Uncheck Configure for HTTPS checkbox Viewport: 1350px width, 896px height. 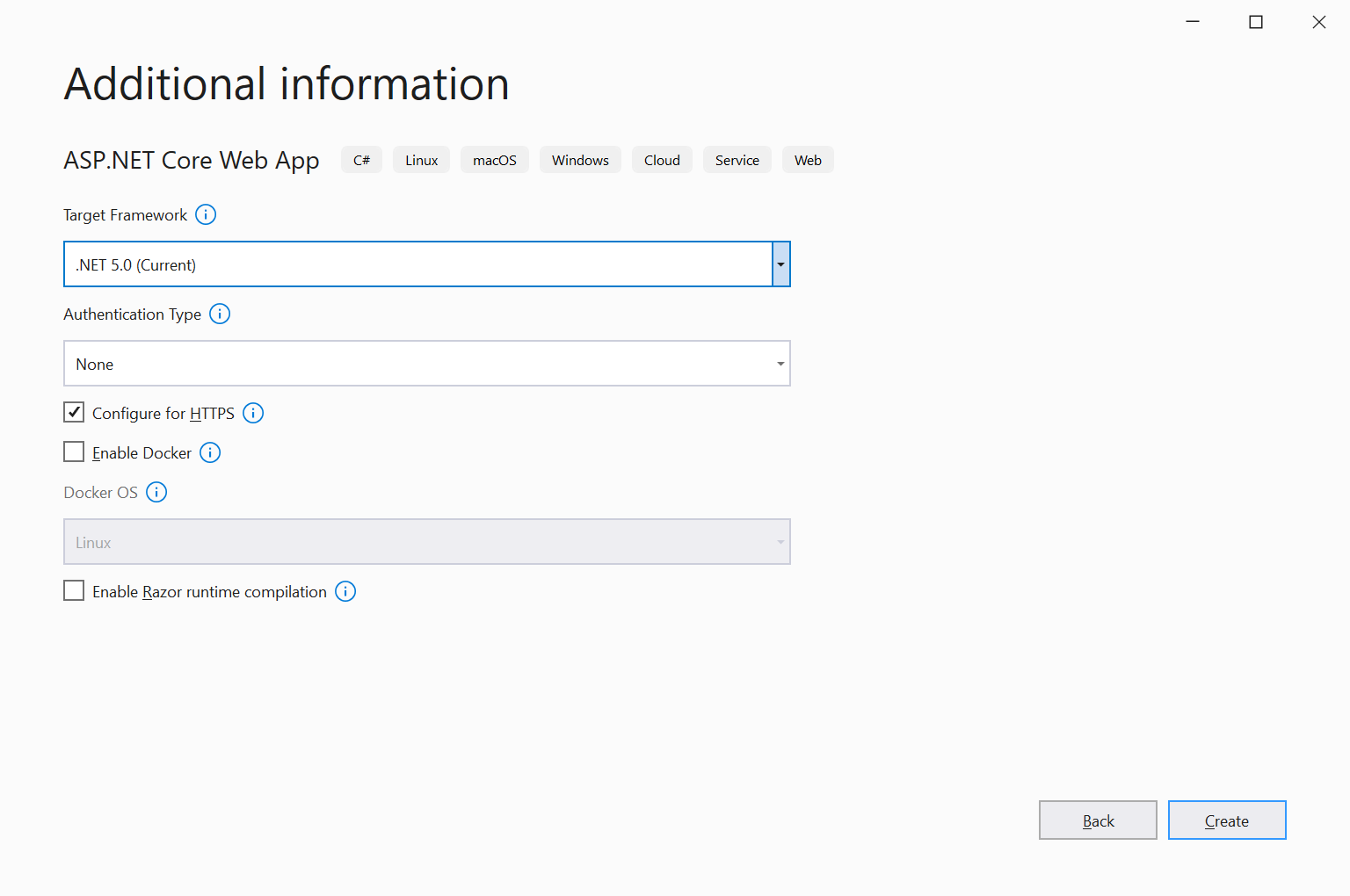point(75,413)
